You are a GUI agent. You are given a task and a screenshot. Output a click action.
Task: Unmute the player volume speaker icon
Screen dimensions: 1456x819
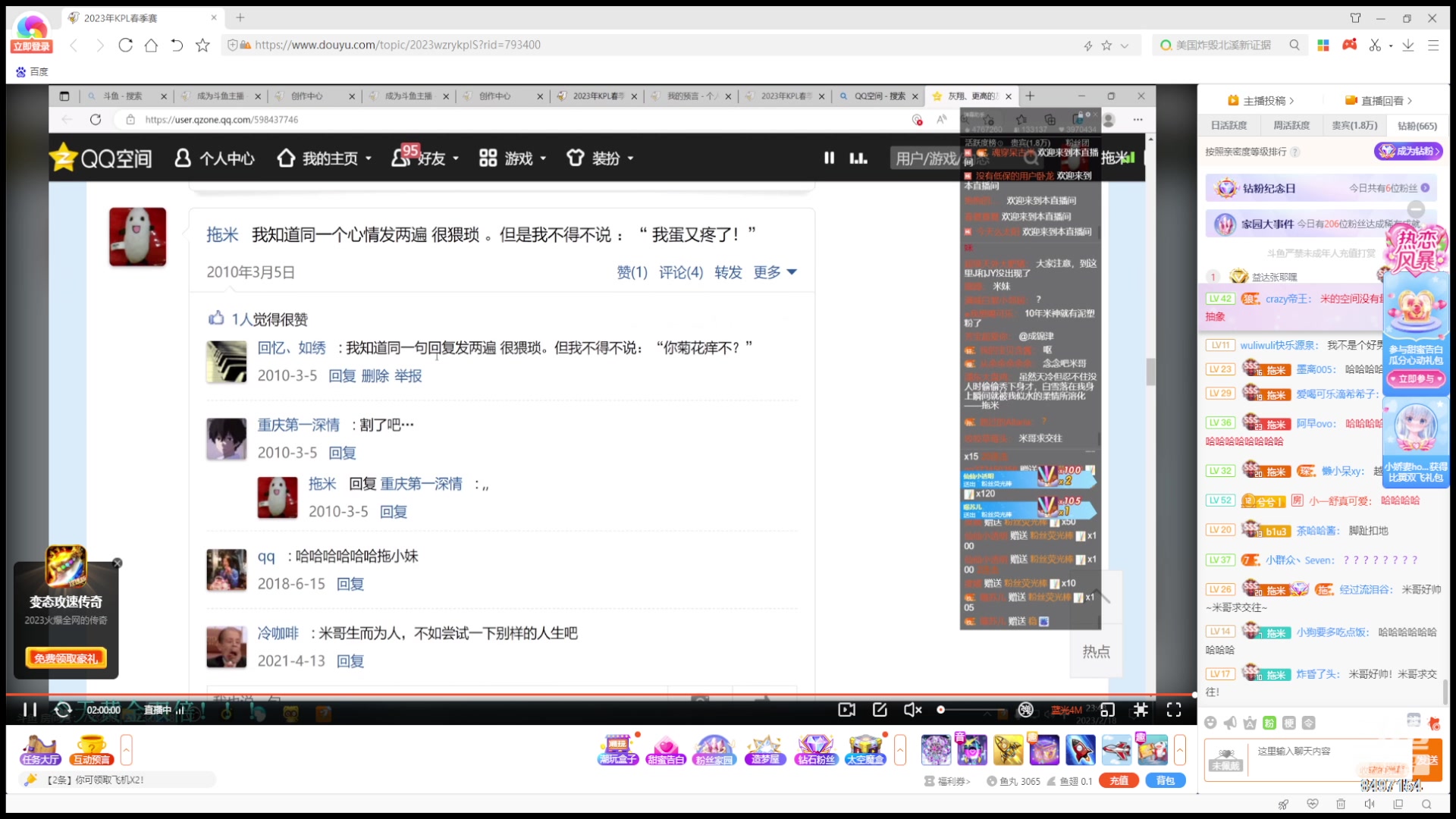click(x=912, y=710)
